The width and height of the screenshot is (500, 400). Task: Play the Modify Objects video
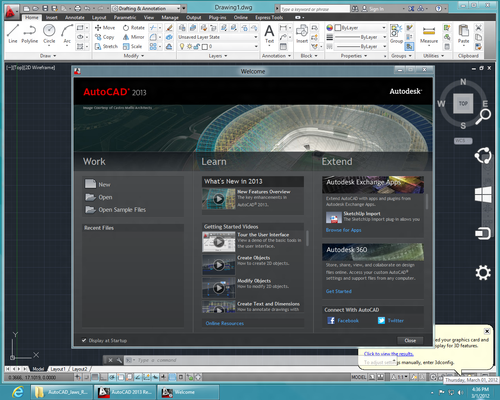coord(219,287)
